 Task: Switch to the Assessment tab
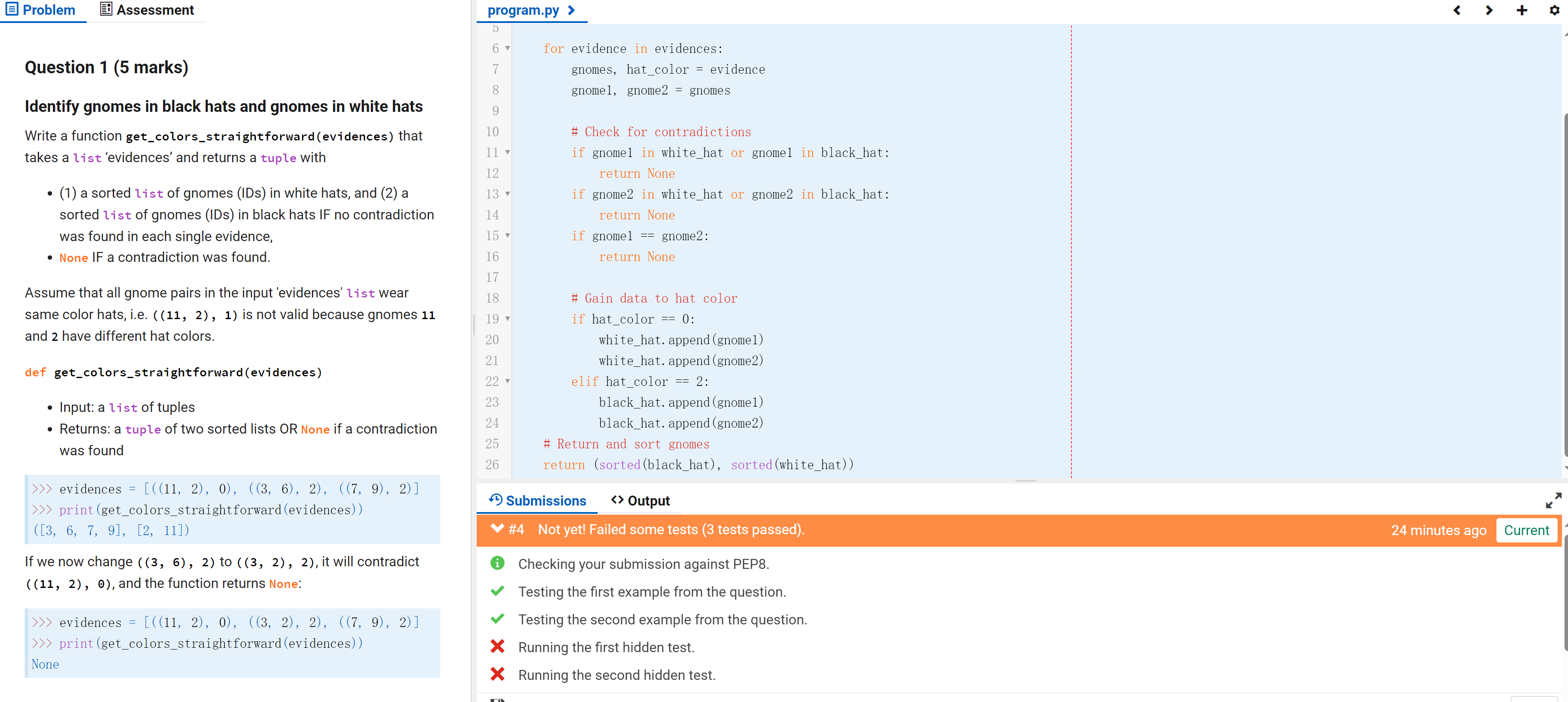[146, 10]
